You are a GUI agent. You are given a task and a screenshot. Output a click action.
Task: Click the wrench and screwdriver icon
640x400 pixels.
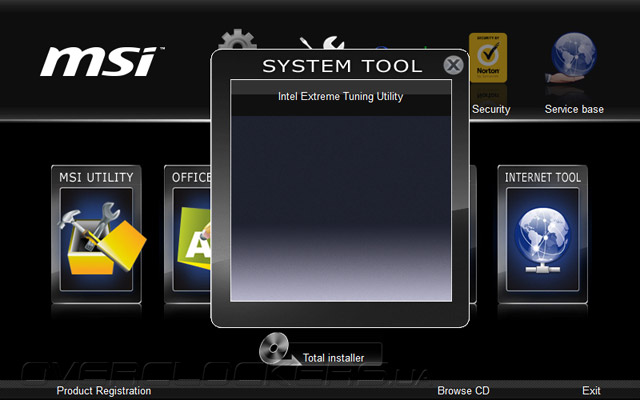click(x=322, y=42)
